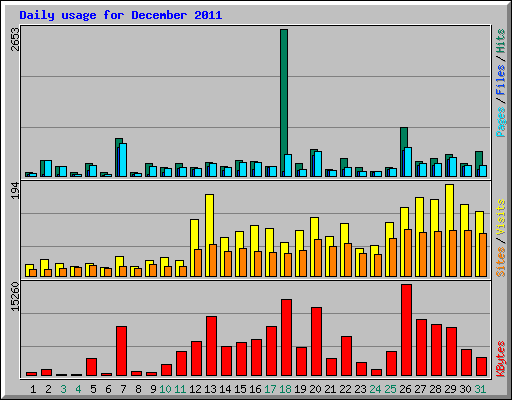Click the green weekend day 17 label
This screenshot has height=400, width=512.
[x=270, y=389]
